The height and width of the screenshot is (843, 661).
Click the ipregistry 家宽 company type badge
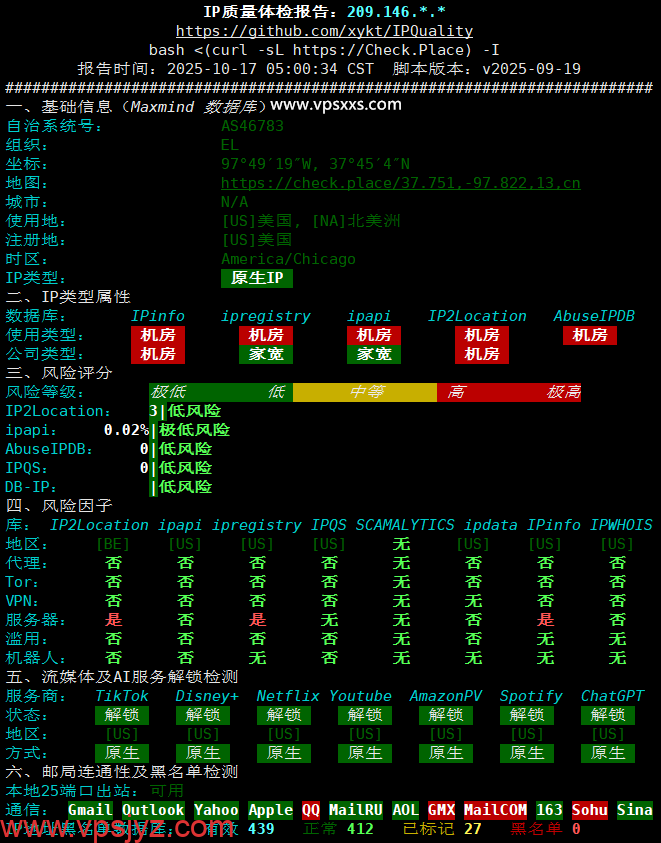[266, 354]
